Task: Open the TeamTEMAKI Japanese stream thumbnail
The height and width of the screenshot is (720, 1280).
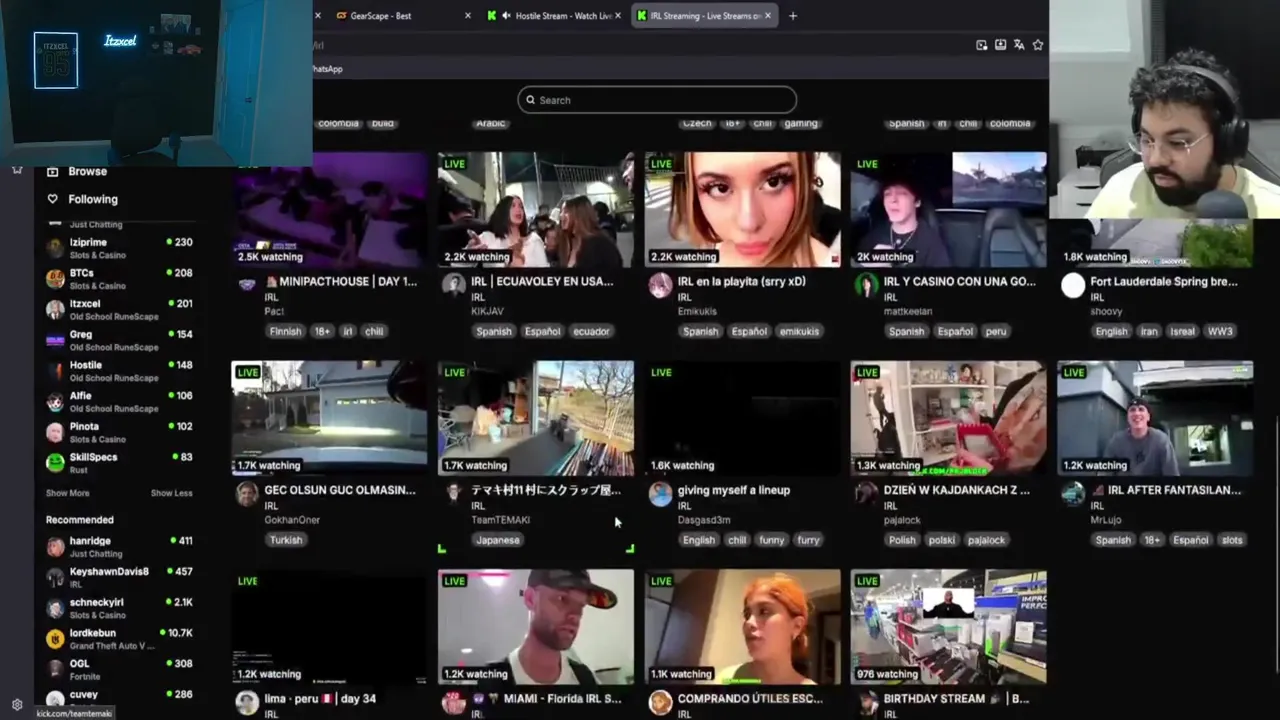Action: point(535,418)
